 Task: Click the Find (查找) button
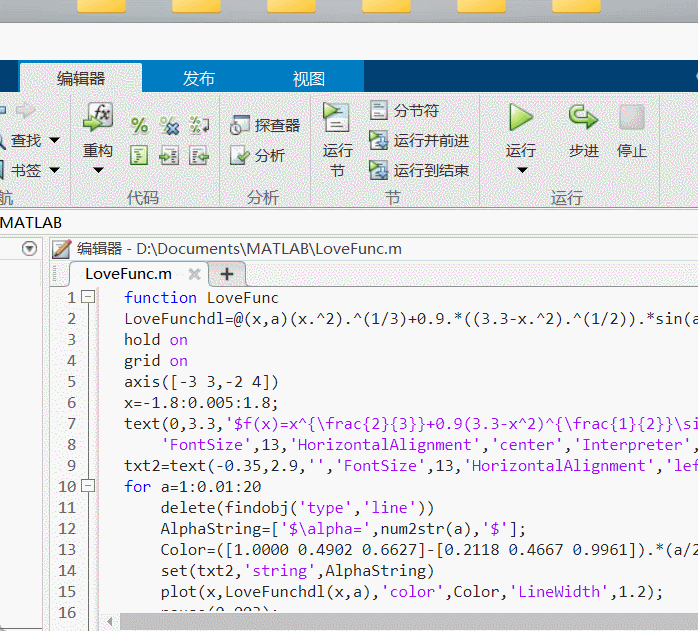point(20,140)
